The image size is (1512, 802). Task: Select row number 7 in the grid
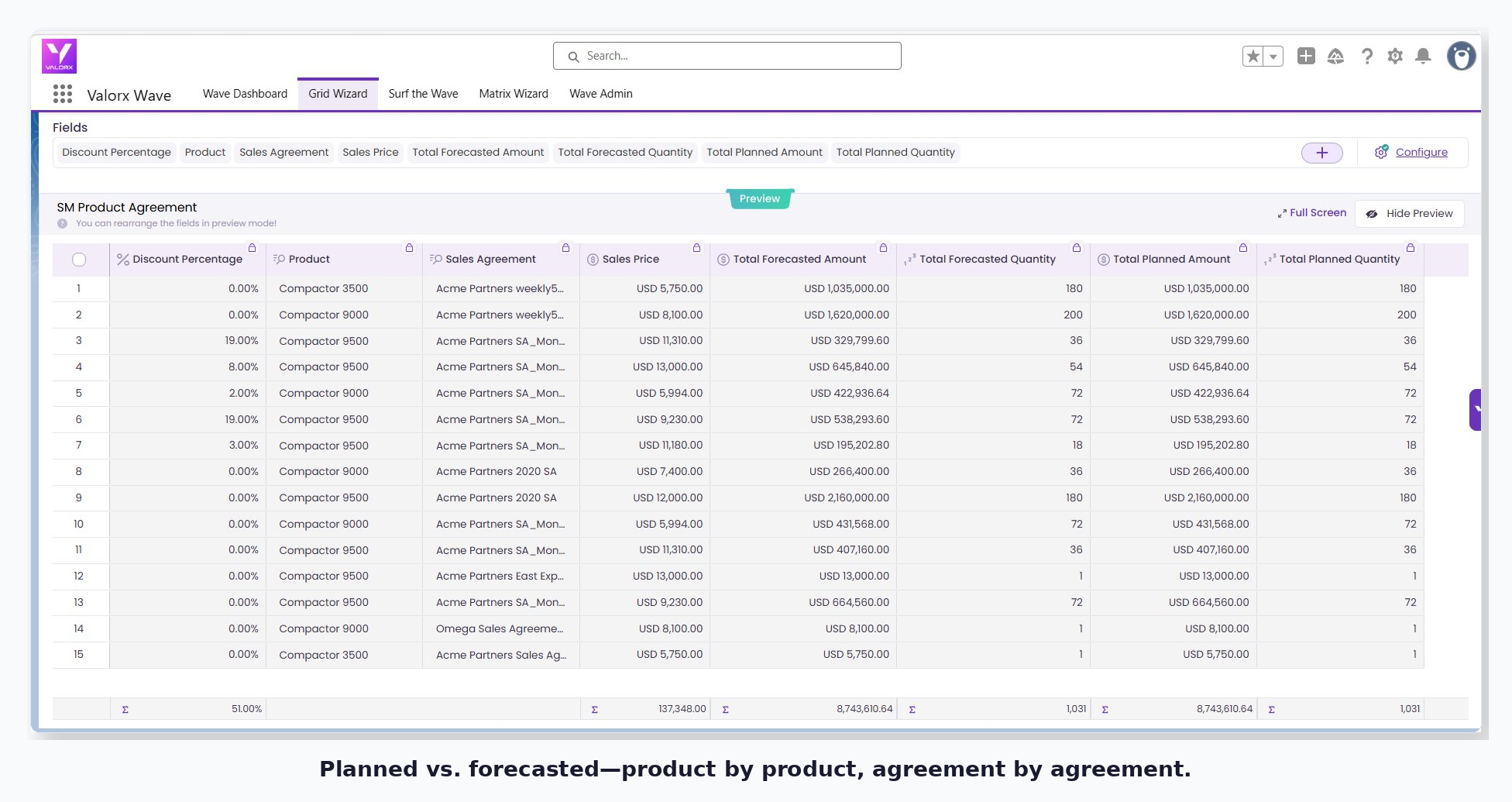[79, 446]
